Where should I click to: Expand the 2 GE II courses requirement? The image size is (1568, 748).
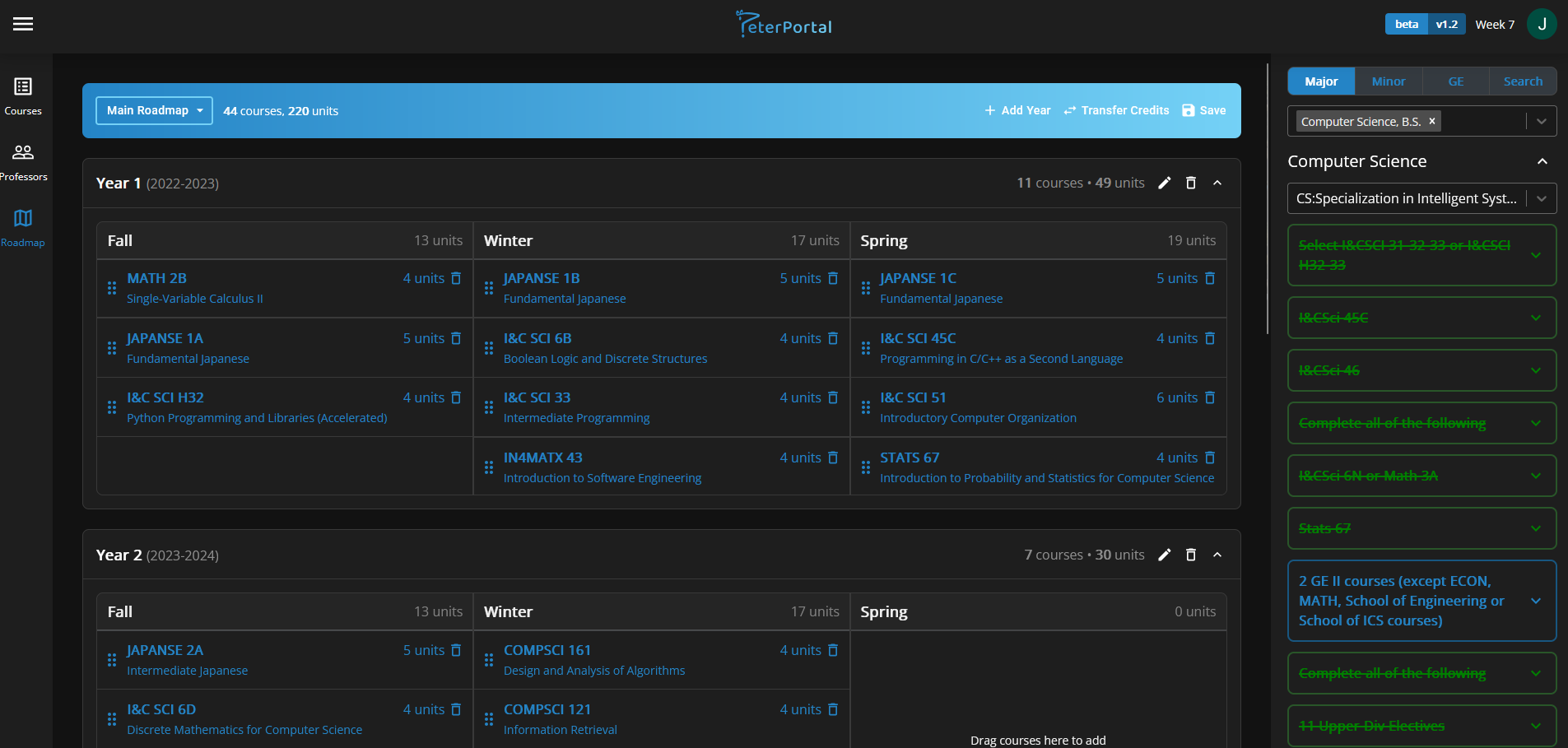click(1535, 601)
